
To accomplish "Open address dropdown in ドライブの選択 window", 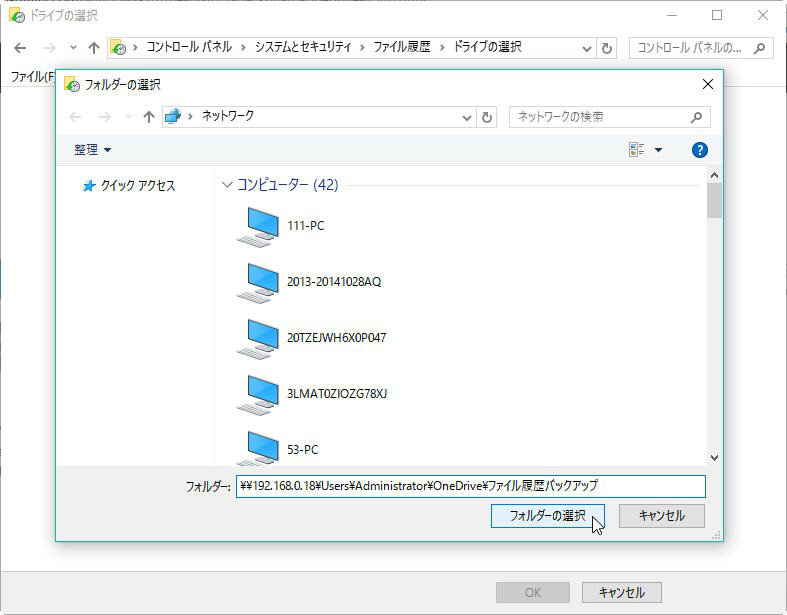I will (586, 49).
